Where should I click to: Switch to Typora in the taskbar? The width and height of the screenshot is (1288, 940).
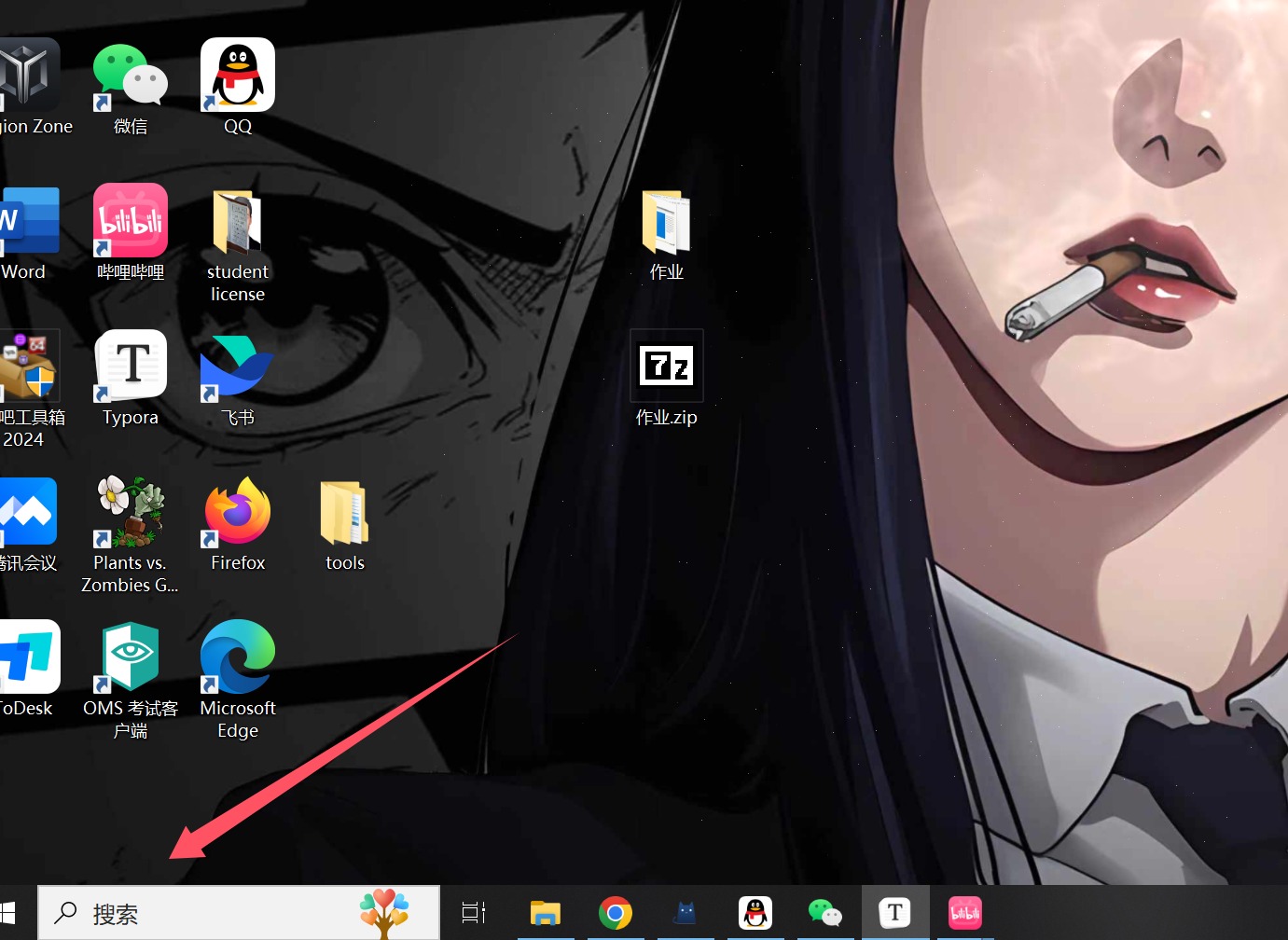tap(894, 913)
